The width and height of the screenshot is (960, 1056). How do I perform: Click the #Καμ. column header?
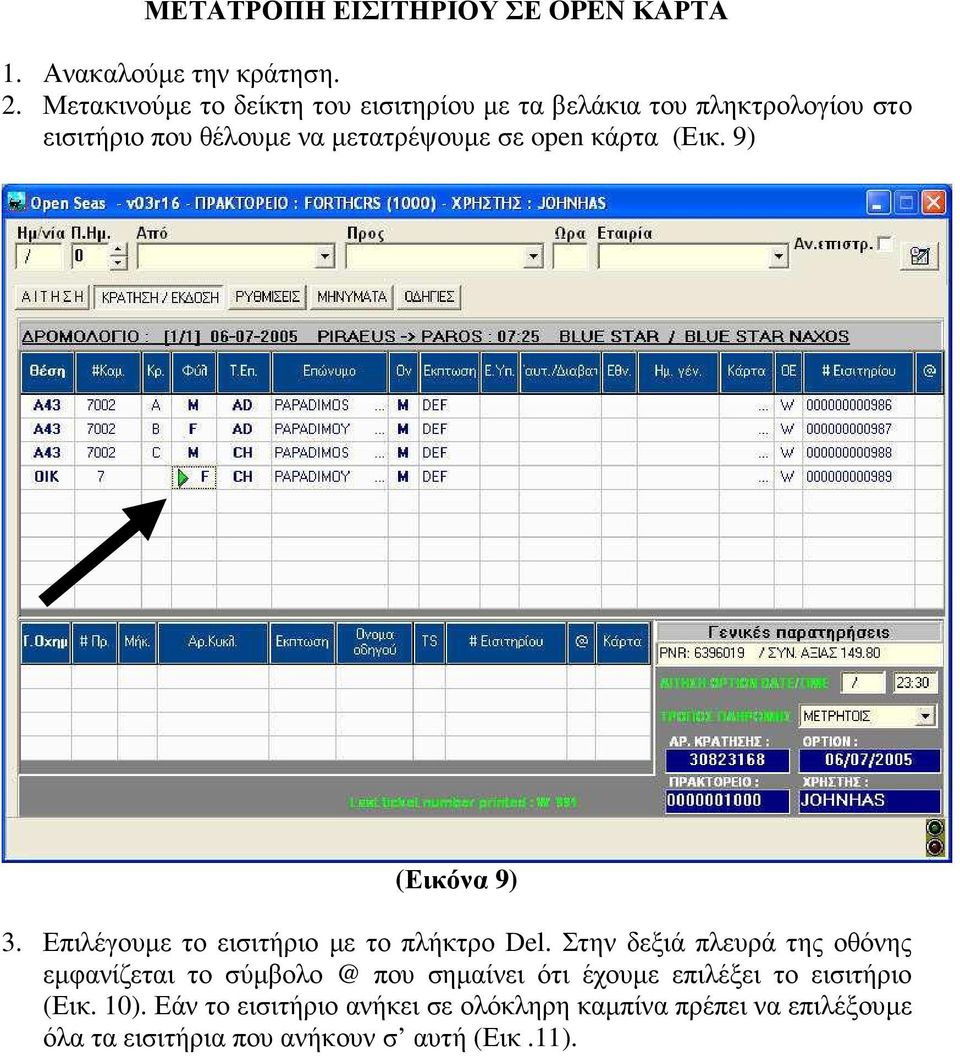coord(108,372)
